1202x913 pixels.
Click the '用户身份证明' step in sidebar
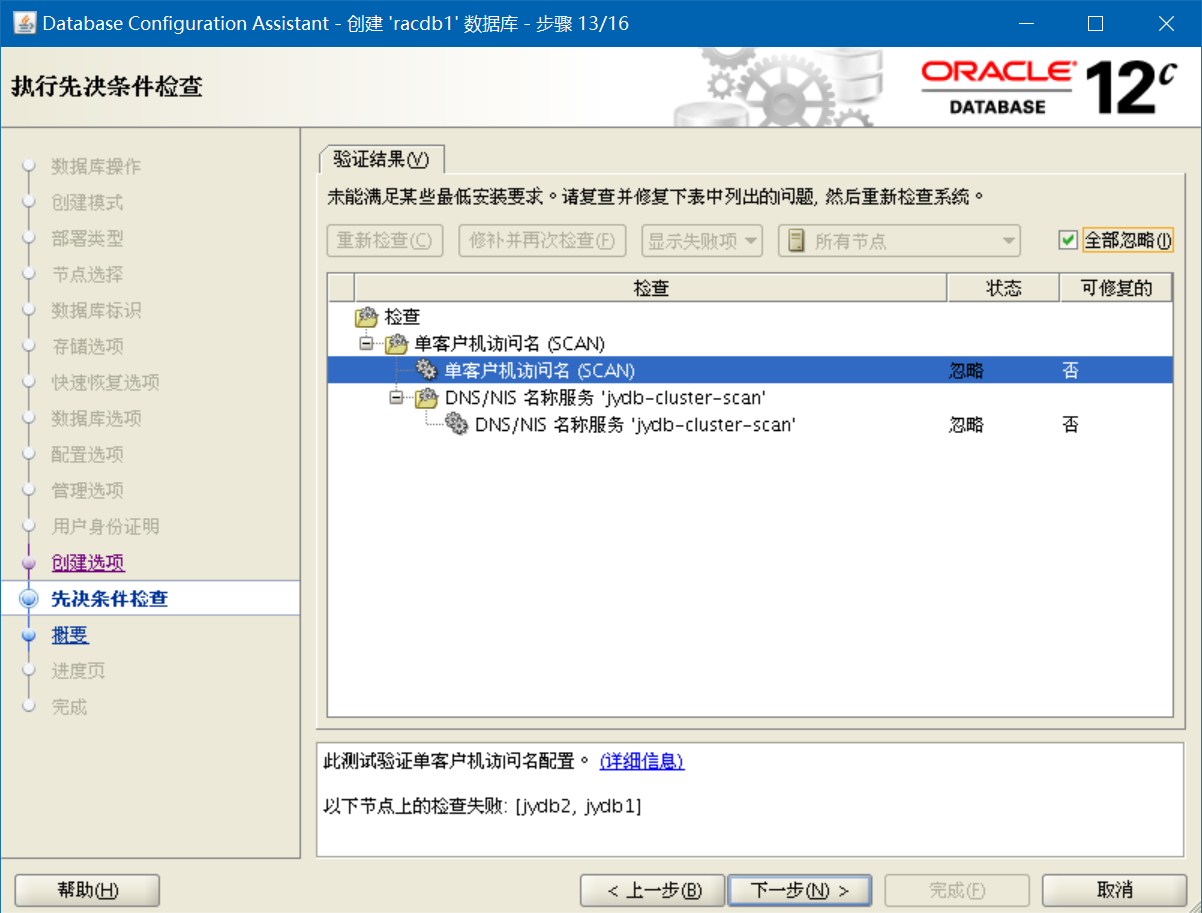click(x=105, y=527)
